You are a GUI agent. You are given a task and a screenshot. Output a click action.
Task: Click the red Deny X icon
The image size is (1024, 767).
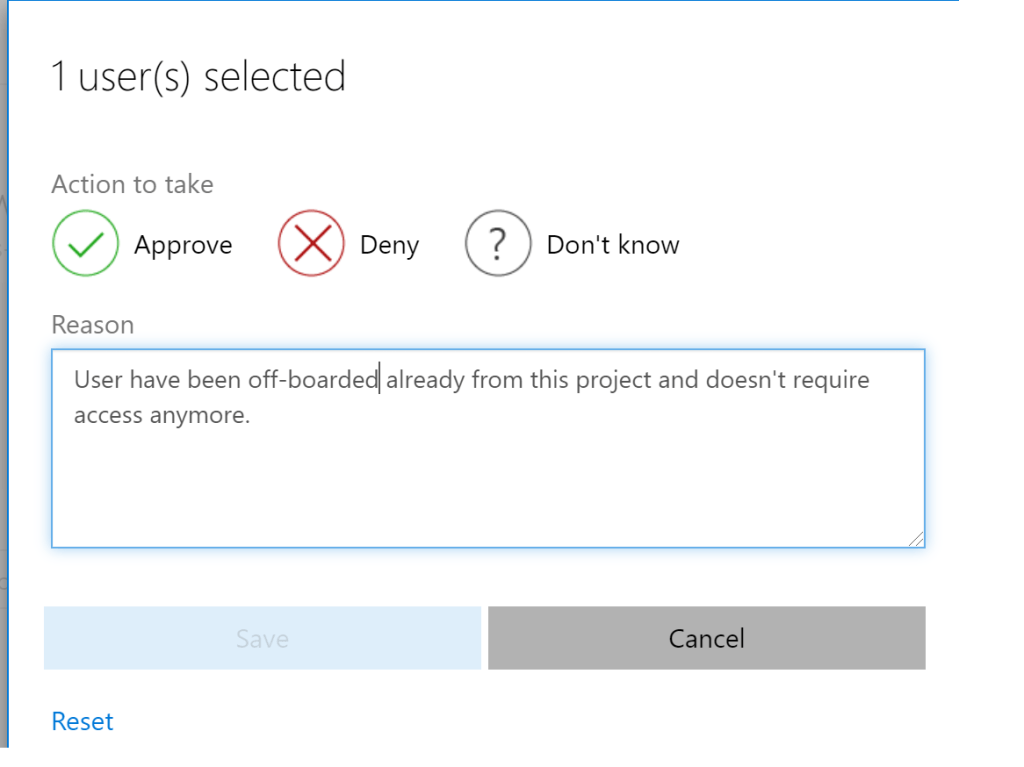point(311,243)
